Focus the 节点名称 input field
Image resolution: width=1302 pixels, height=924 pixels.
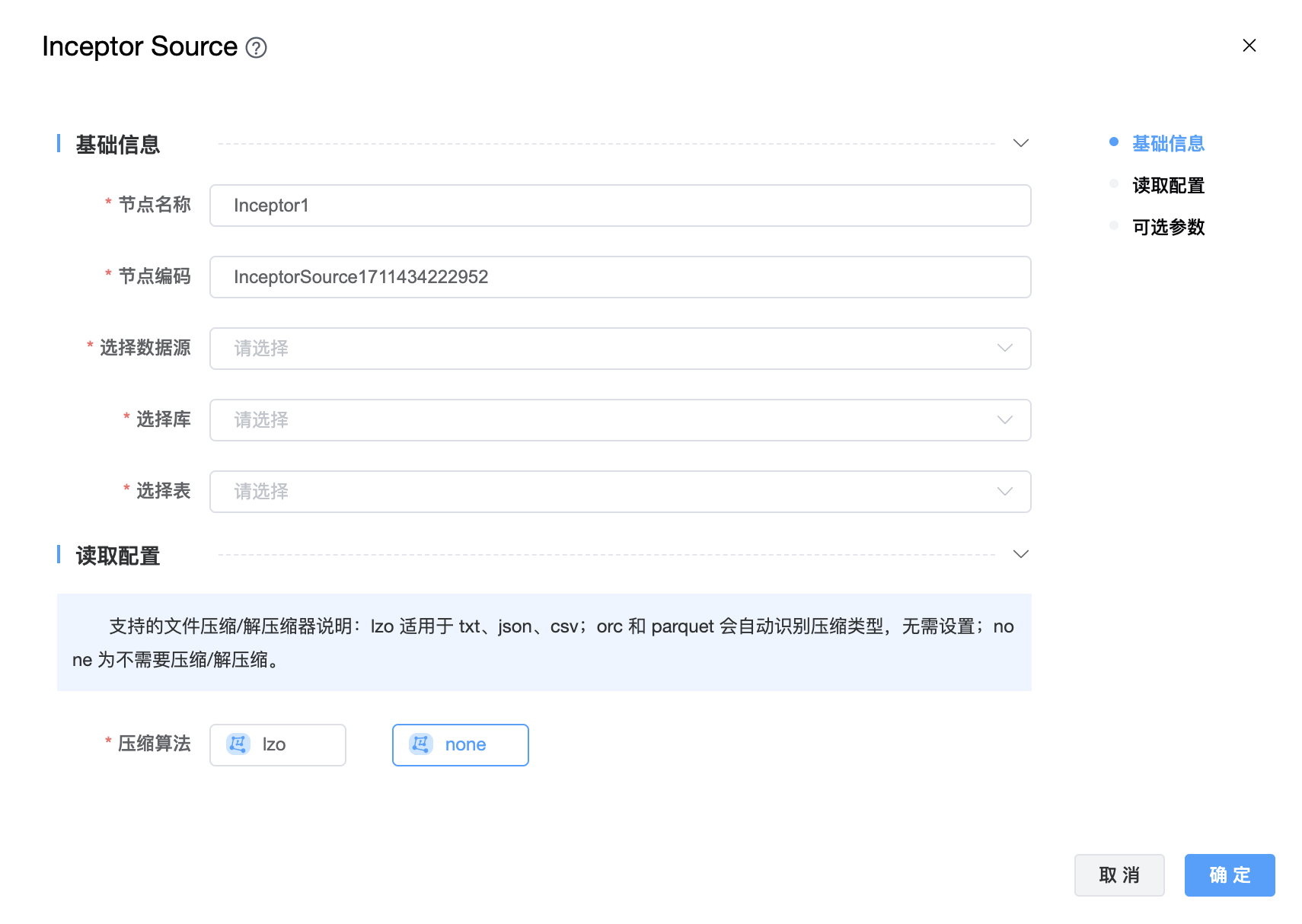pos(620,206)
